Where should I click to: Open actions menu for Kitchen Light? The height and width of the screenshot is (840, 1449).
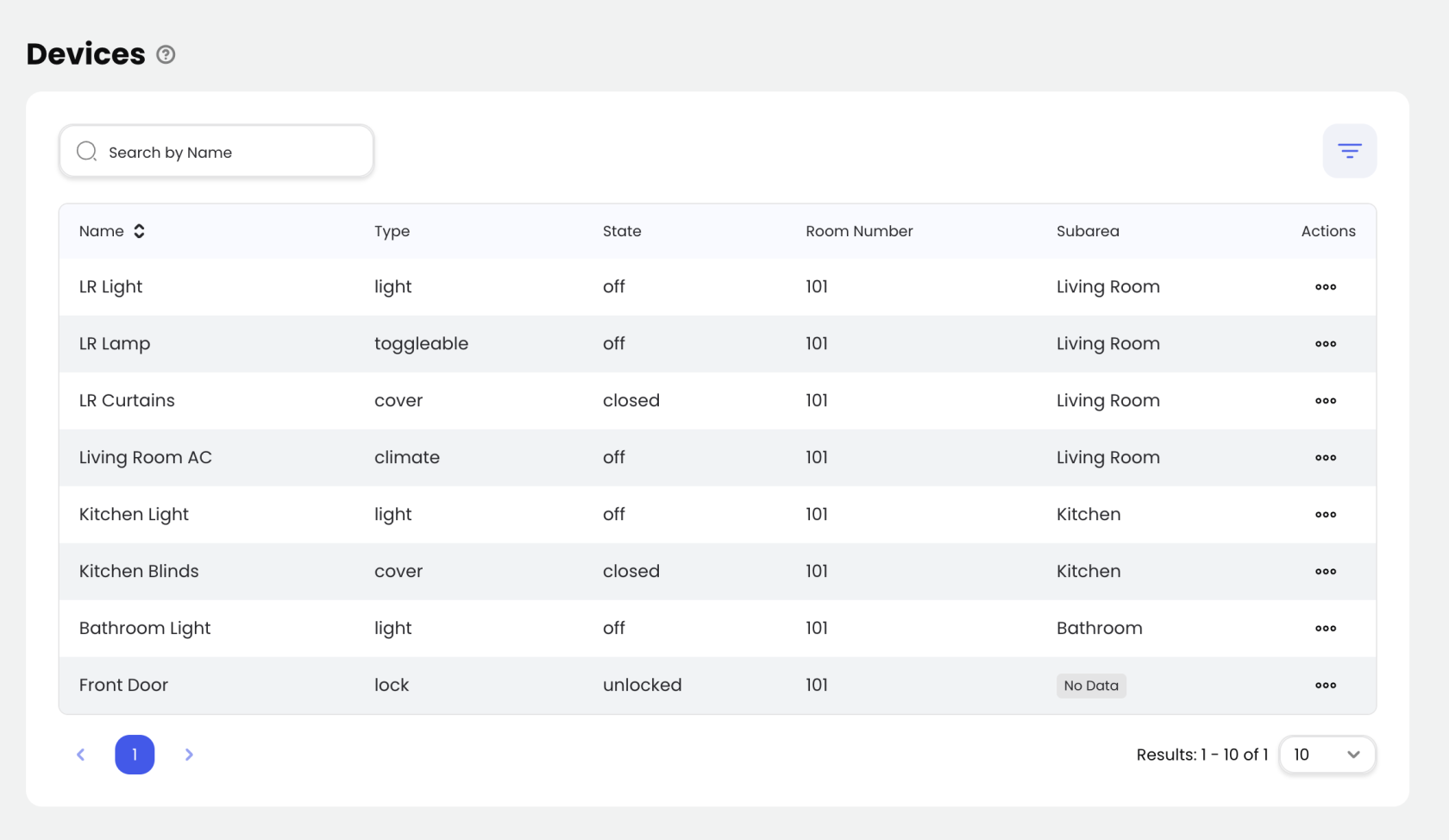[1325, 515]
